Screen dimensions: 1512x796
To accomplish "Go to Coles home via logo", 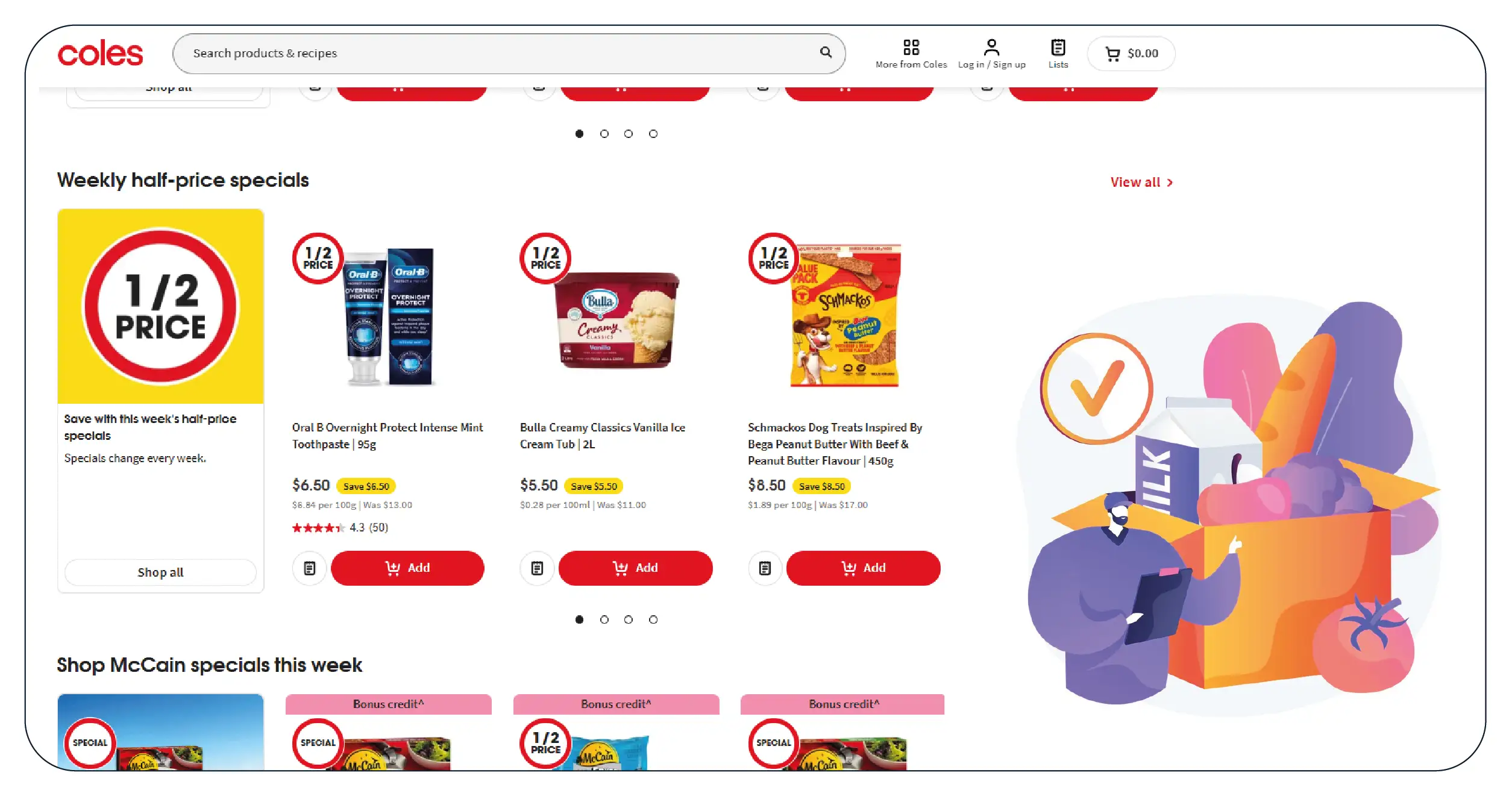I will [x=100, y=53].
